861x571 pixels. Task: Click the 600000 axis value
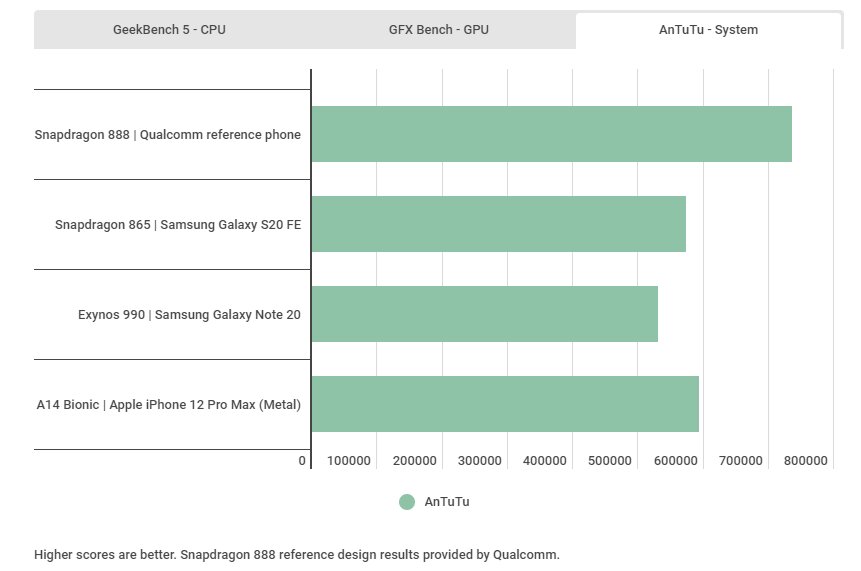pyautogui.click(x=675, y=461)
